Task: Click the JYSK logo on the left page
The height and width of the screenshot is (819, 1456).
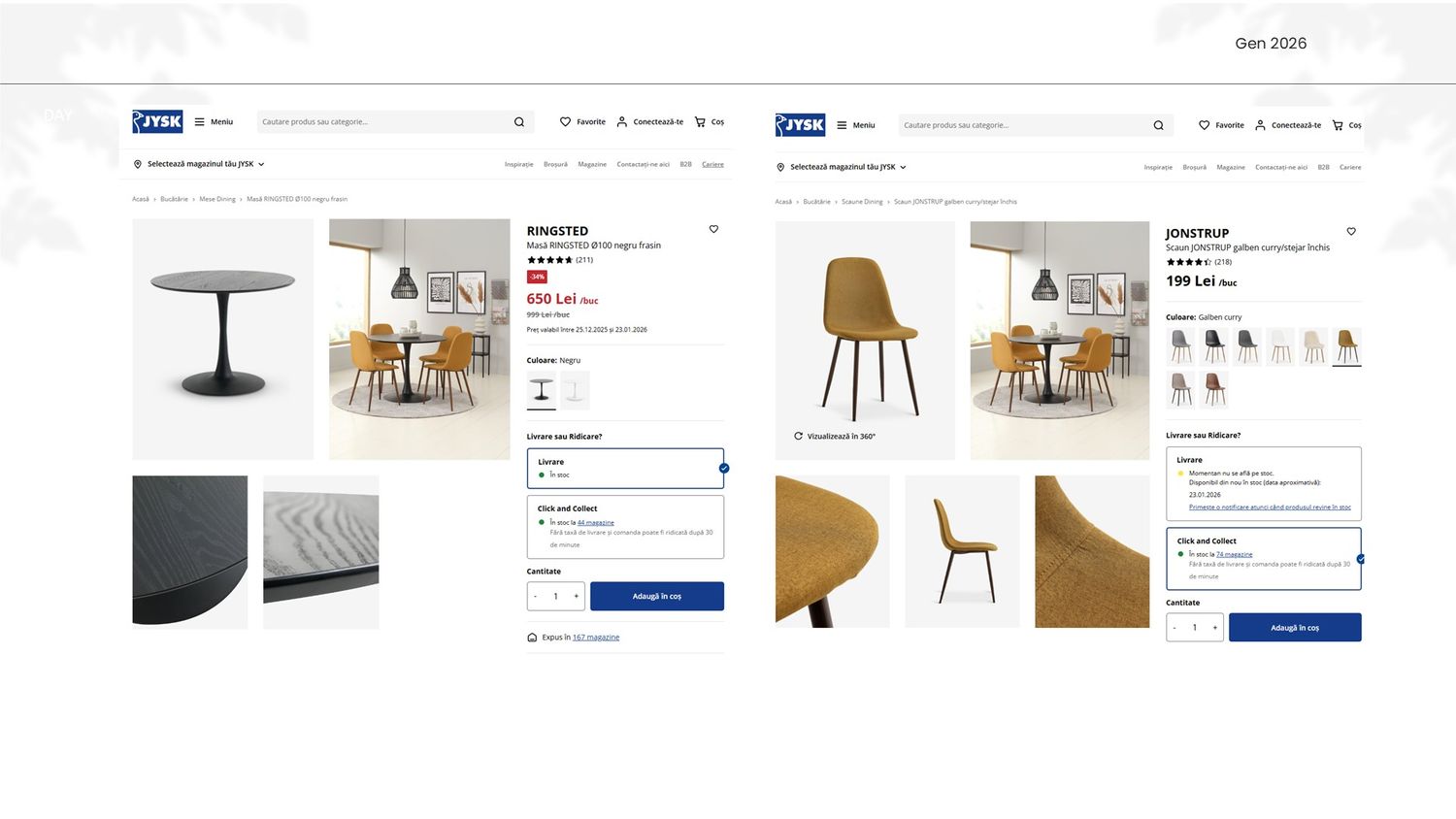Action: click(157, 121)
